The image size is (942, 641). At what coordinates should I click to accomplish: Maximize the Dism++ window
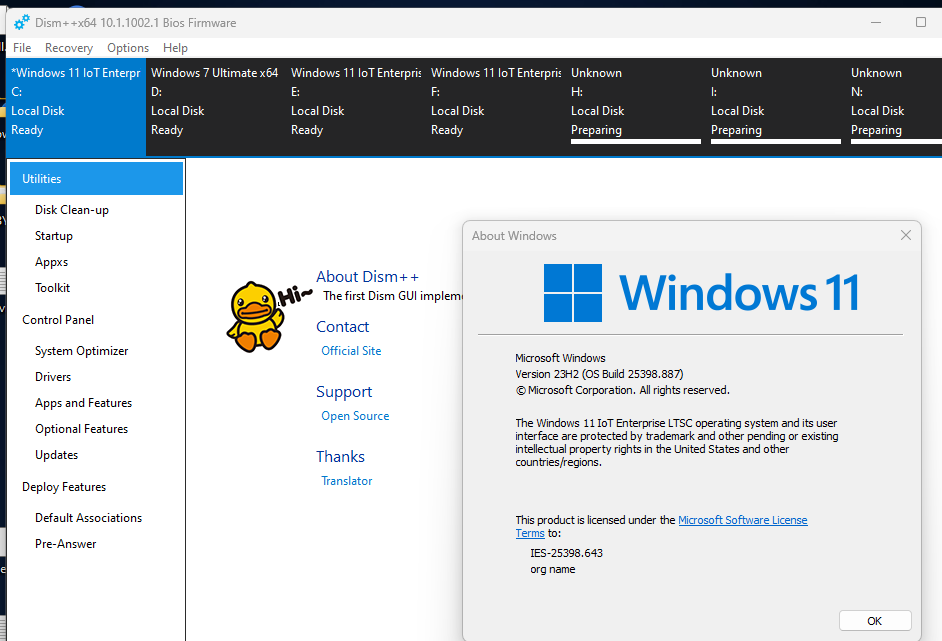(920, 23)
